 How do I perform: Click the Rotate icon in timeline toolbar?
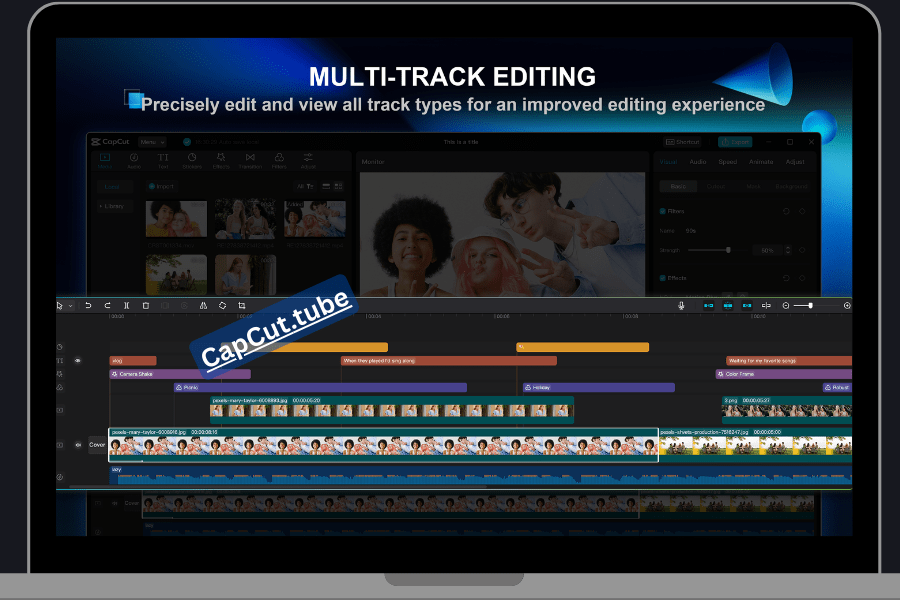[223, 306]
